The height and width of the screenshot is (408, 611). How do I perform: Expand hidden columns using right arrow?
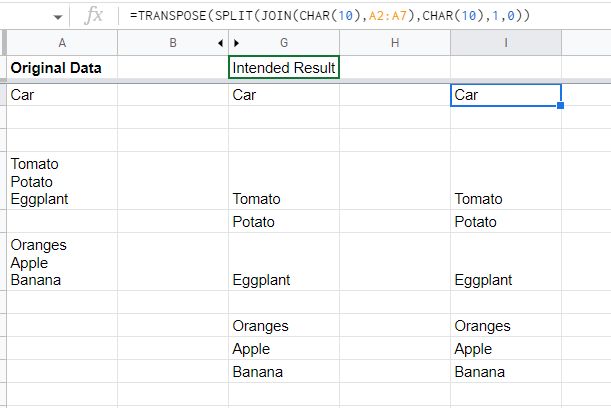[x=237, y=43]
